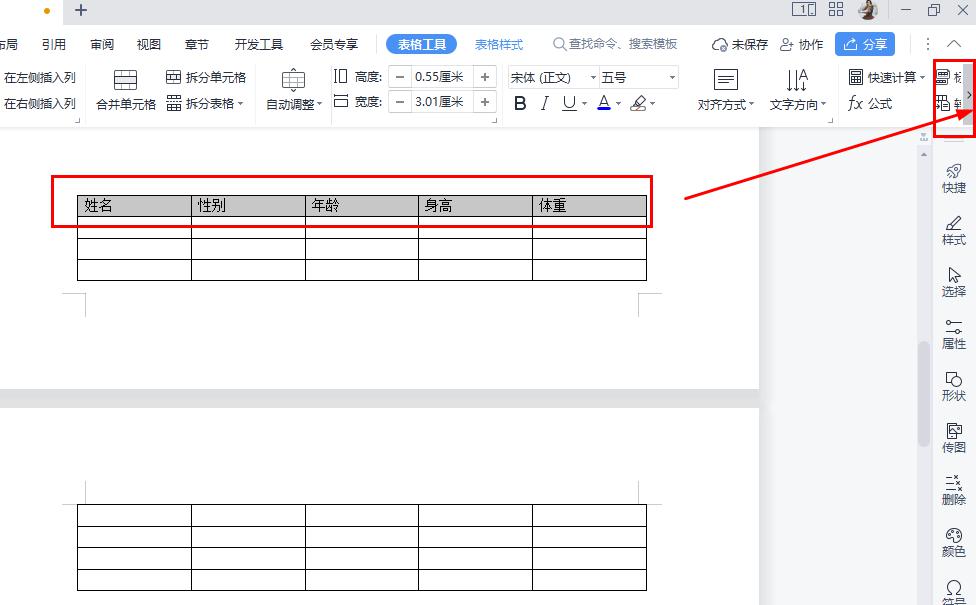Click the reading layout window icon
The image size is (976, 605).
click(x=804, y=9)
